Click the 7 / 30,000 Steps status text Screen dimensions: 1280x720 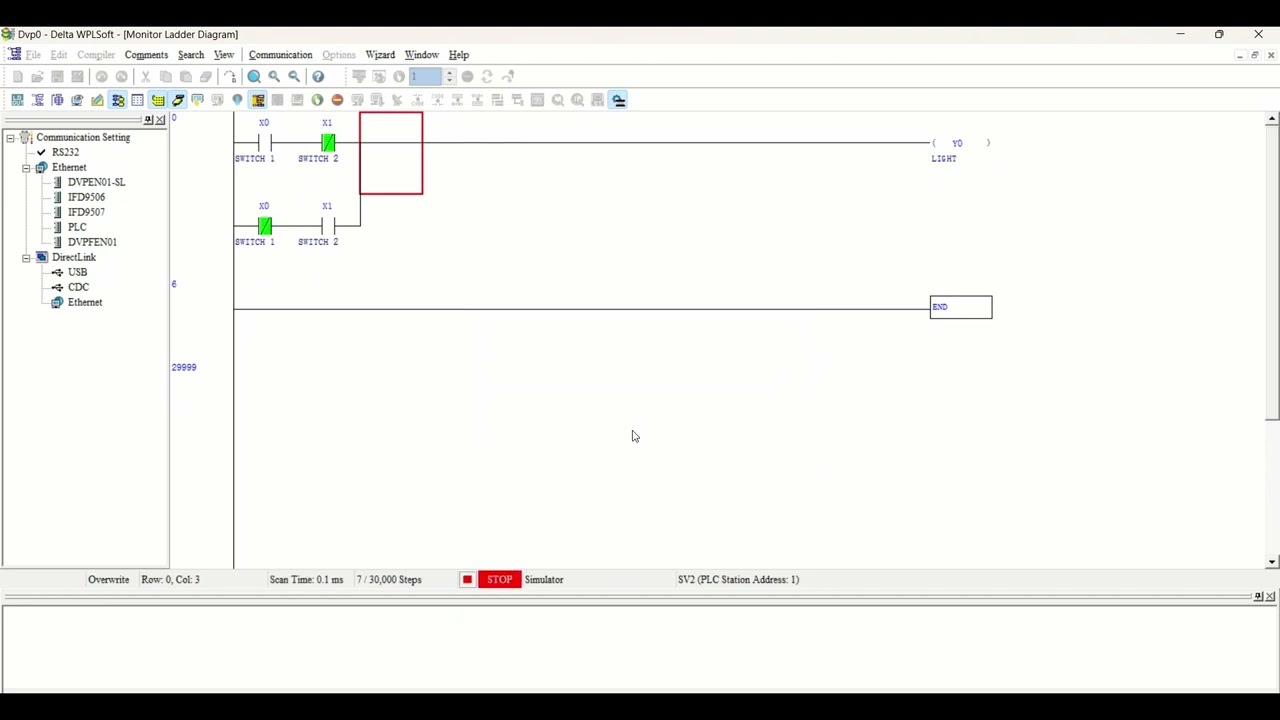coord(389,580)
